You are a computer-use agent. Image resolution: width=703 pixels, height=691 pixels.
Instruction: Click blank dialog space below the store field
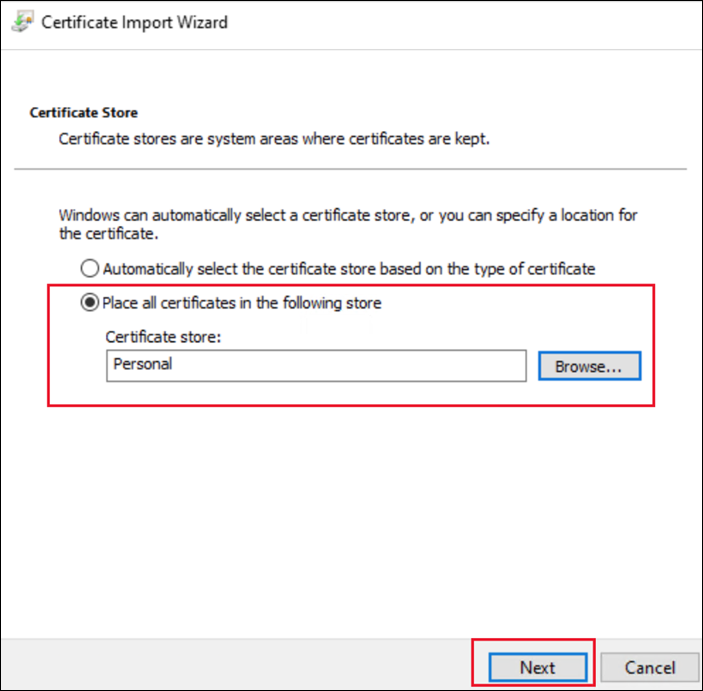(x=350, y=500)
